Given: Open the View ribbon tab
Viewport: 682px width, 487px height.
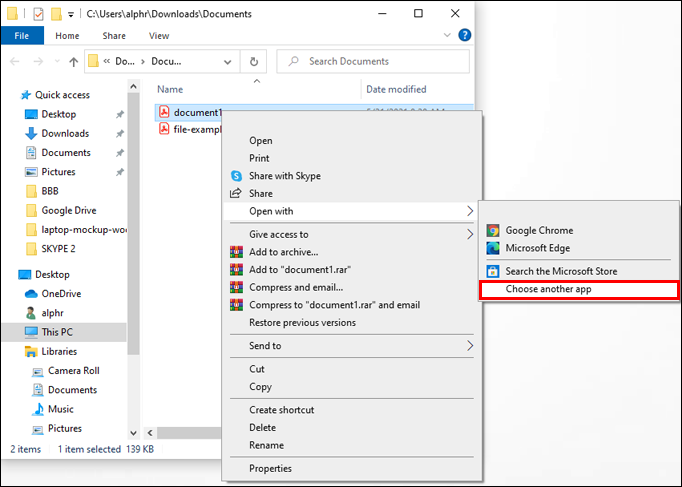Looking at the screenshot, I should [x=159, y=36].
